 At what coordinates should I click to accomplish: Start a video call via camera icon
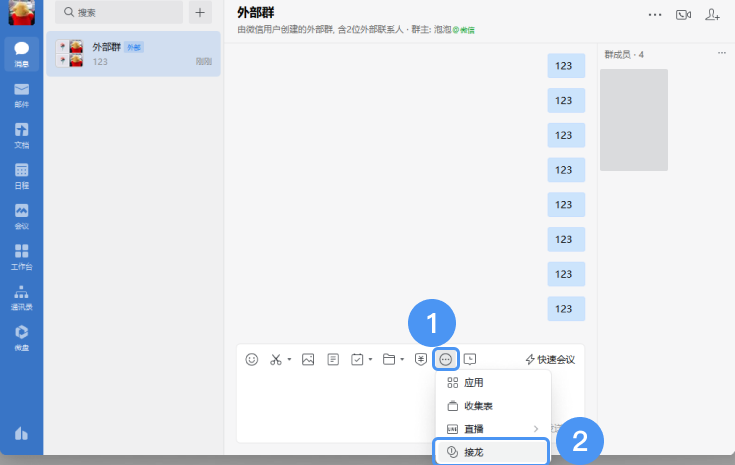pos(683,14)
